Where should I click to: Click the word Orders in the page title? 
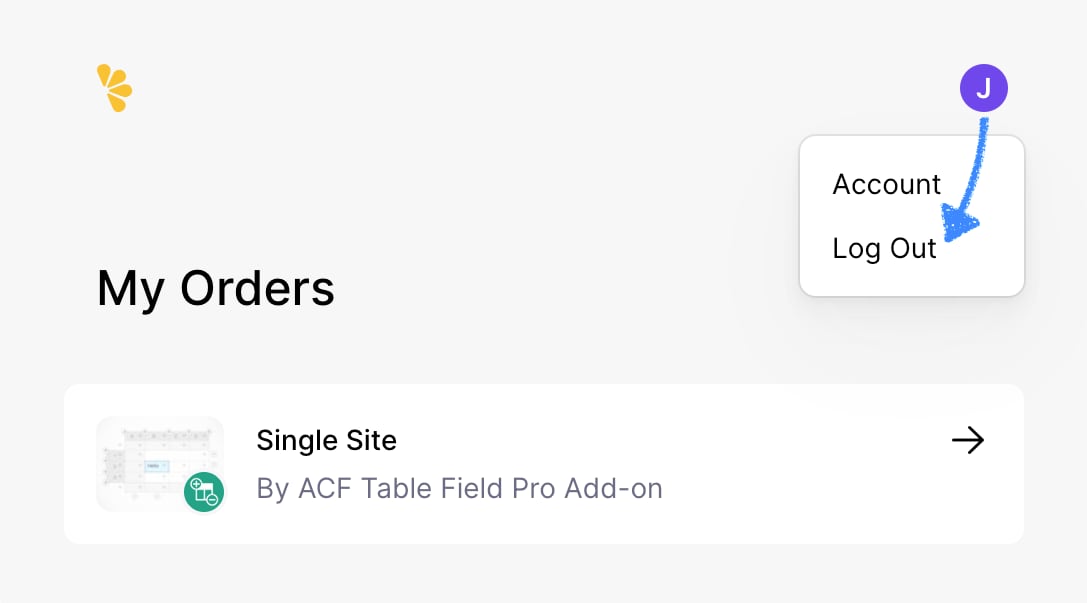(x=257, y=288)
